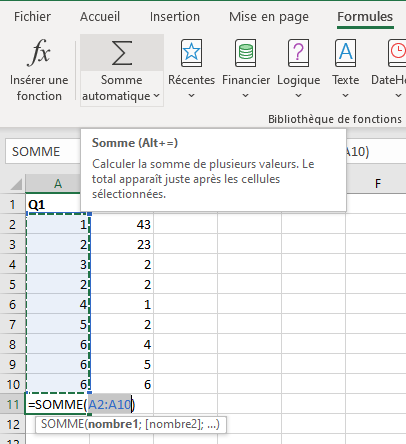
Task: Expand the Financier dropdown chevron
Action: tap(246, 96)
